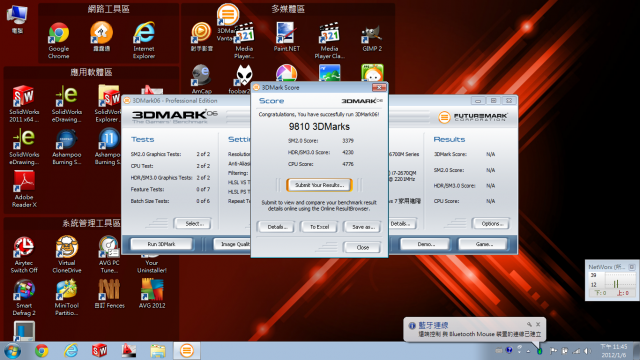
Task: Open Details in 3DMark Score dialog
Action: pyautogui.click(x=276, y=227)
